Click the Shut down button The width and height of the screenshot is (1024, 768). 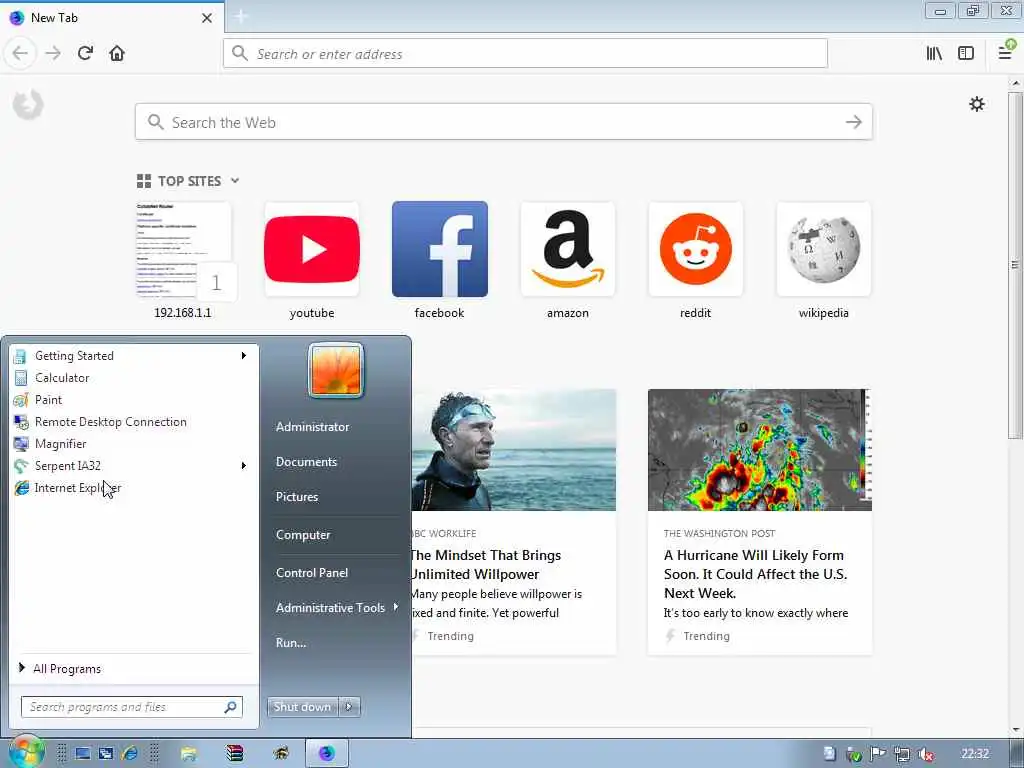302,707
